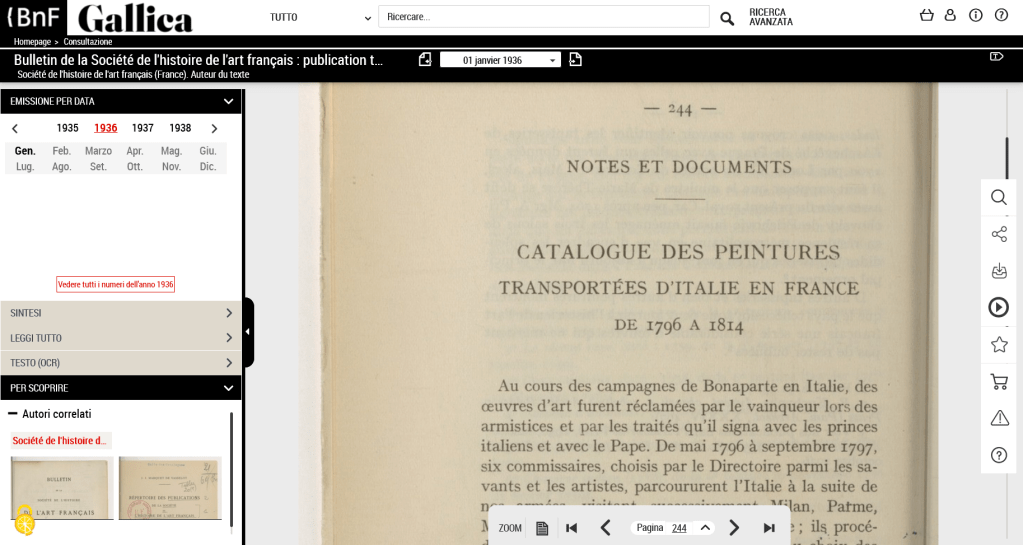The image size is (1023, 545).
Task: Open the 'Sintesi' menu item
Action: (x=120, y=313)
